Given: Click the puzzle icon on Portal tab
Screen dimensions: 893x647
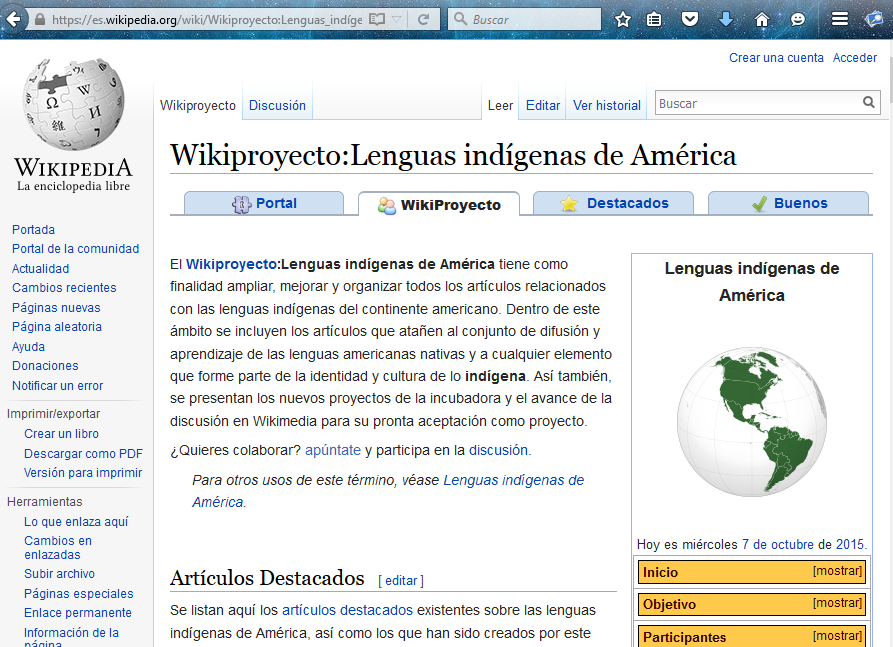Looking at the screenshot, I should pyautogui.click(x=241, y=204).
